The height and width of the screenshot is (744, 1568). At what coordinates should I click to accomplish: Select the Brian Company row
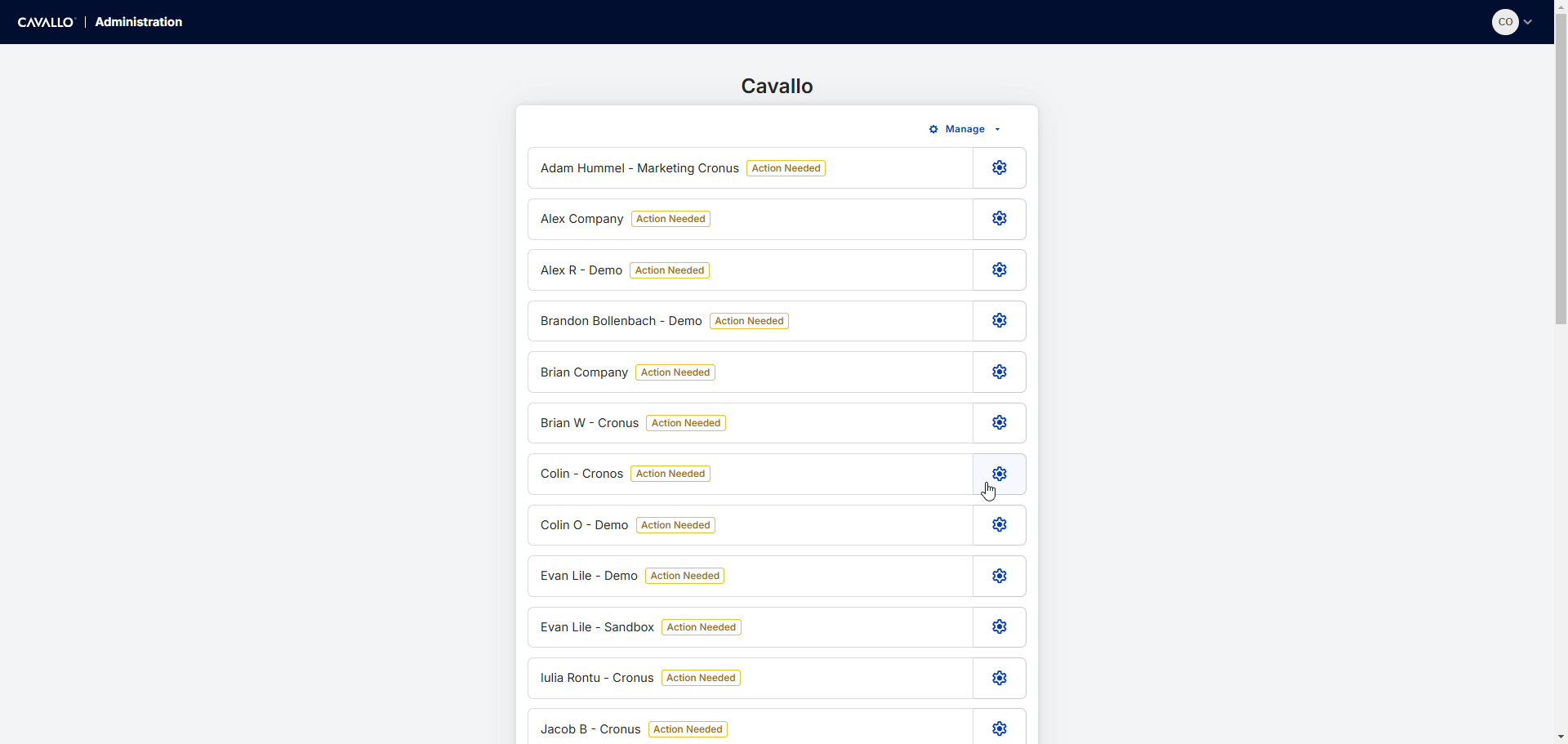coord(751,372)
